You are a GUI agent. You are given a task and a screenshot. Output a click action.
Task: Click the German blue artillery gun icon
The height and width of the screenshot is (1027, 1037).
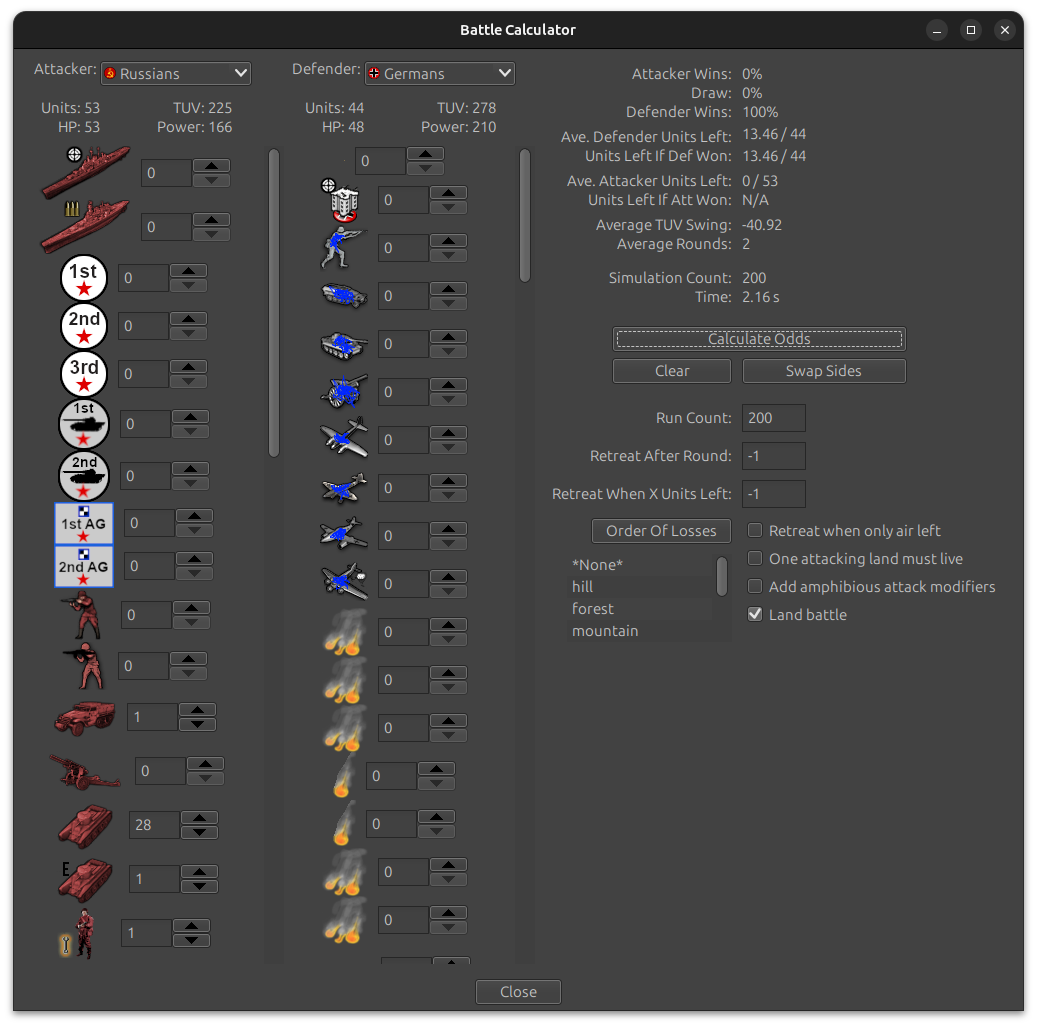(x=344, y=391)
